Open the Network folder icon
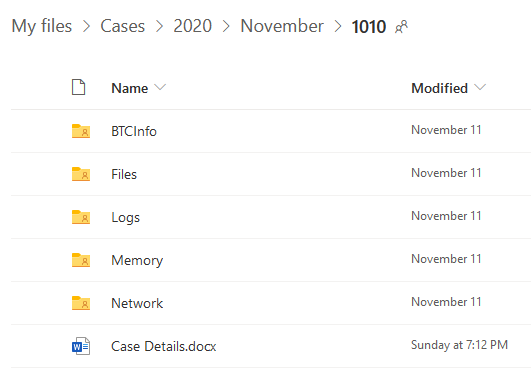This screenshot has height=371, width=531. (81, 303)
